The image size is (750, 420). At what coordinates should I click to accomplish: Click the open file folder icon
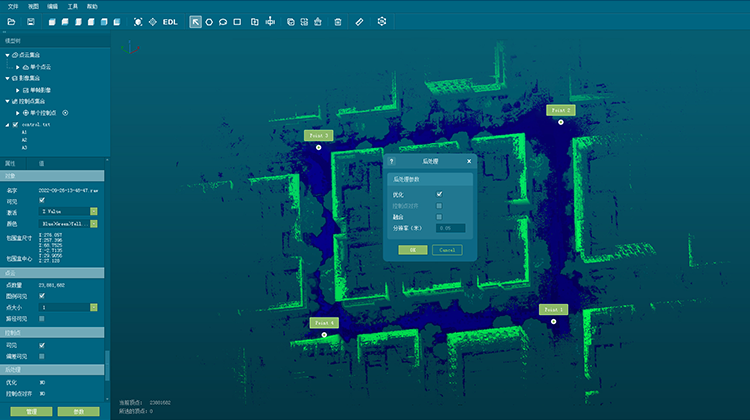tap(13, 21)
